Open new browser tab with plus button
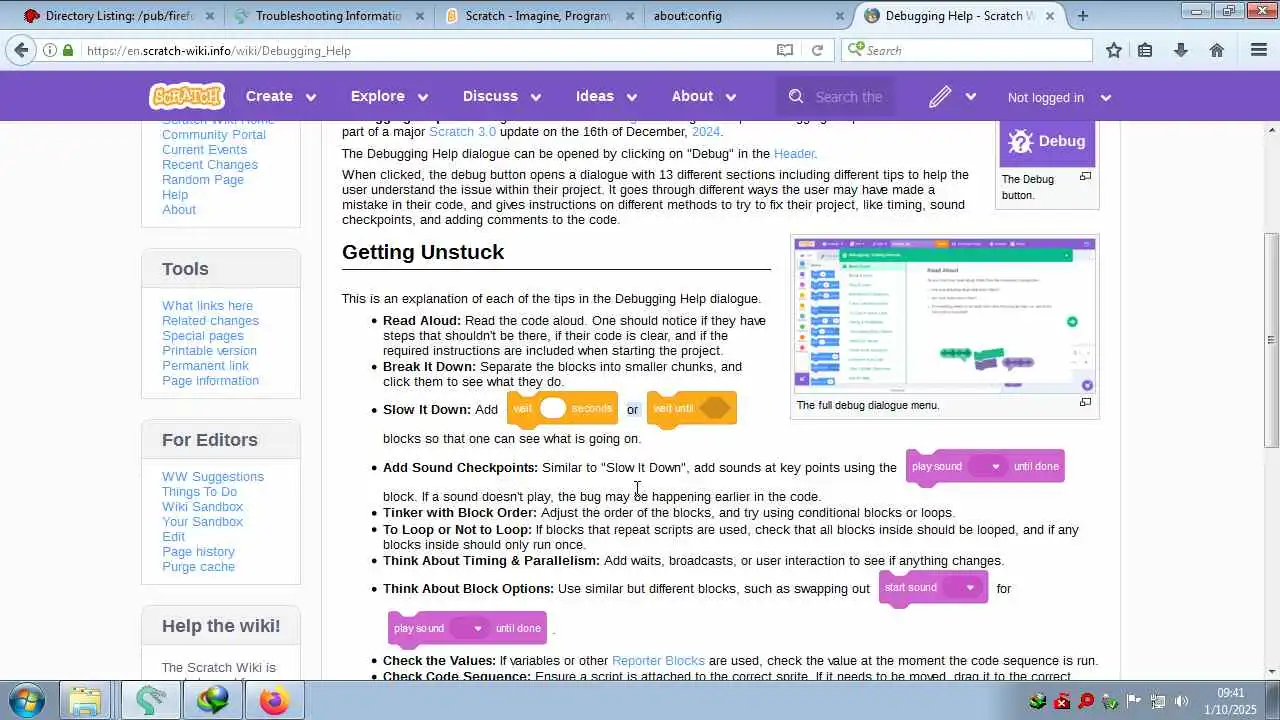 1082,15
